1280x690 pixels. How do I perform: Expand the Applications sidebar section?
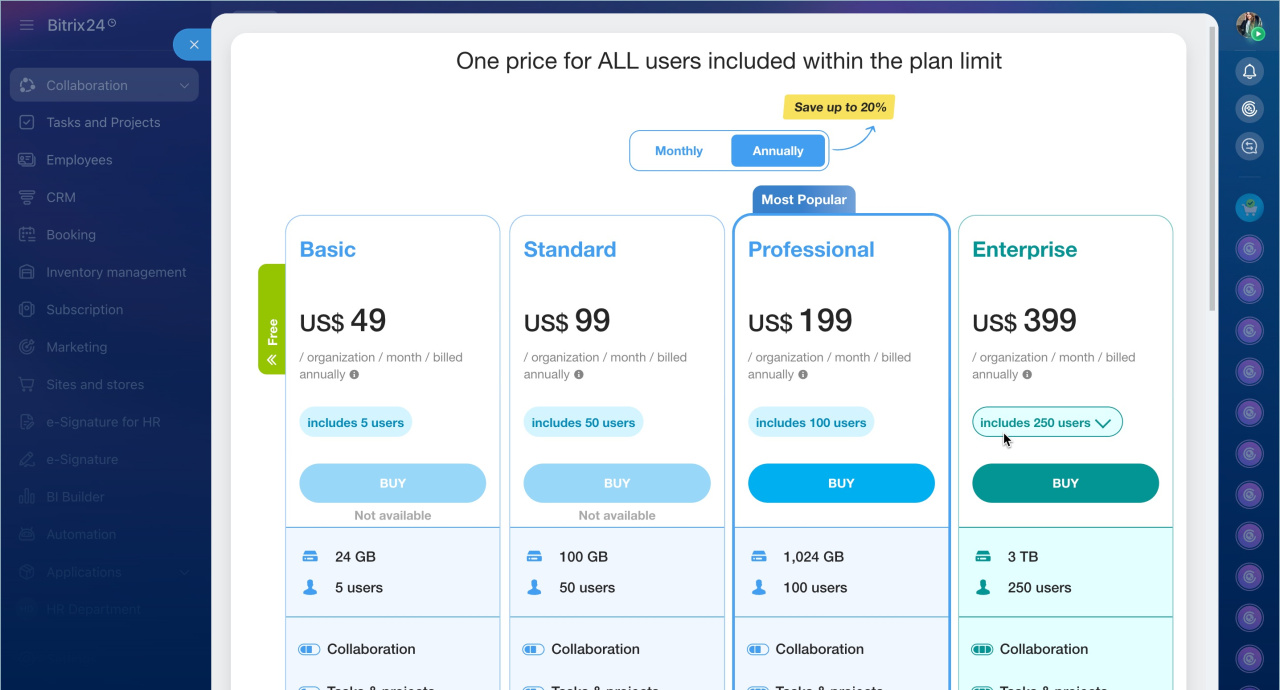184,573
